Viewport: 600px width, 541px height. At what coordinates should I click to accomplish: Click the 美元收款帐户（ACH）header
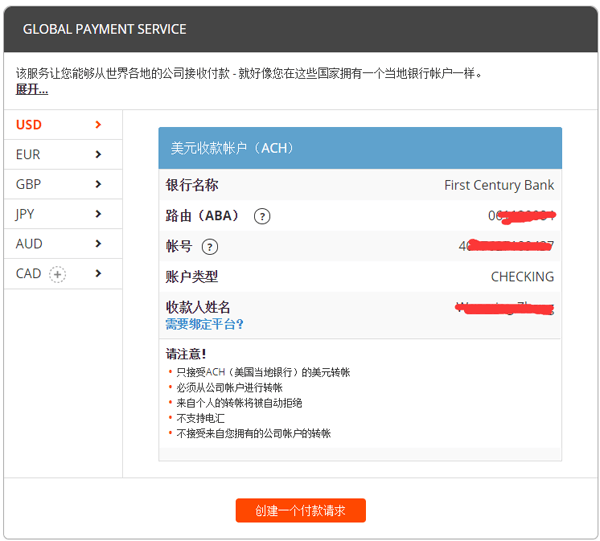click(x=360, y=148)
